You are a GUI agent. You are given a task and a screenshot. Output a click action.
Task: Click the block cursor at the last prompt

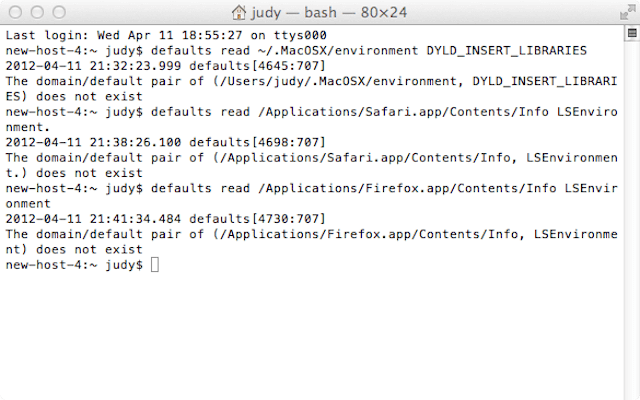[x=155, y=265]
